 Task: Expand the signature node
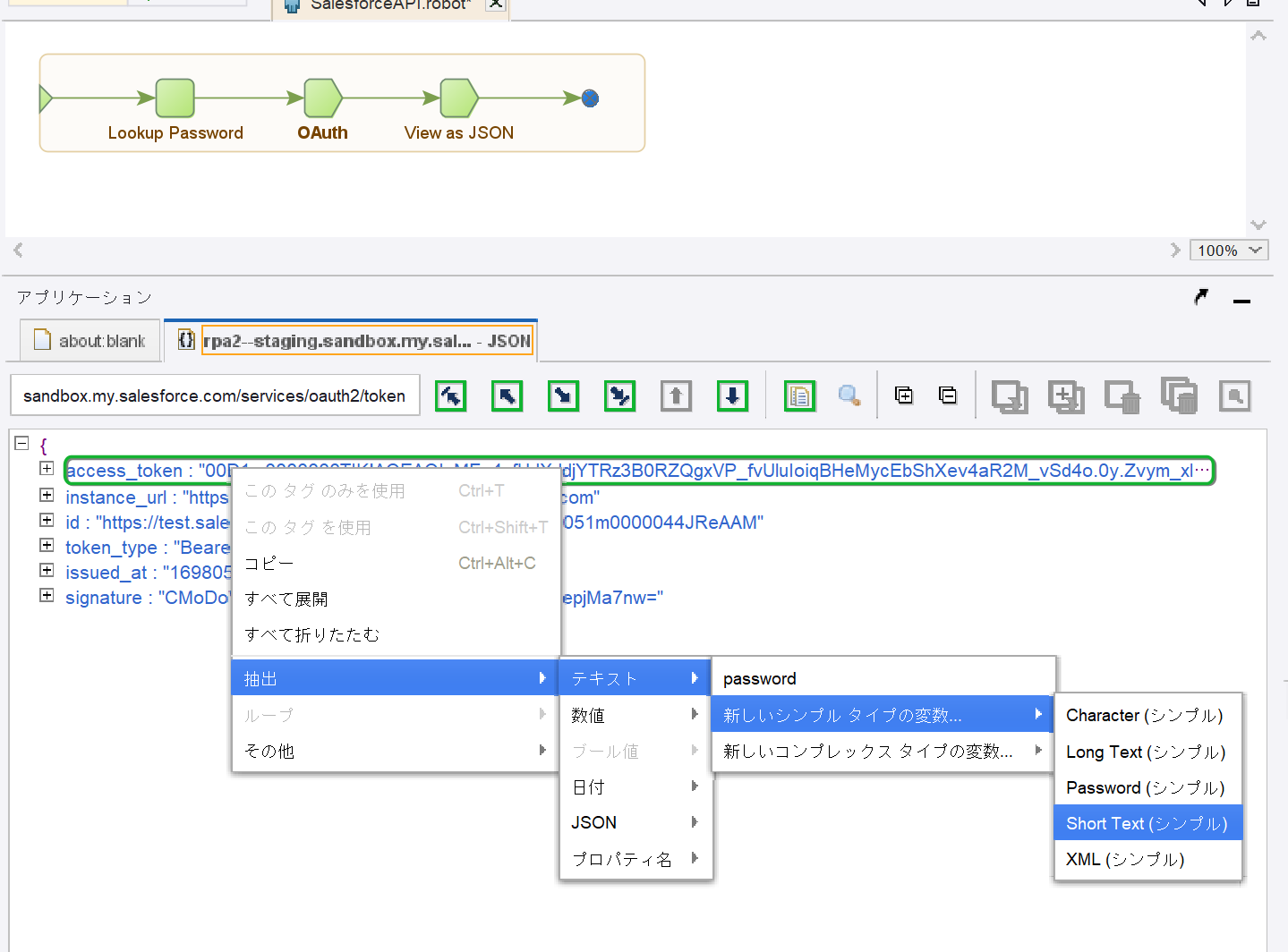tap(47, 595)
